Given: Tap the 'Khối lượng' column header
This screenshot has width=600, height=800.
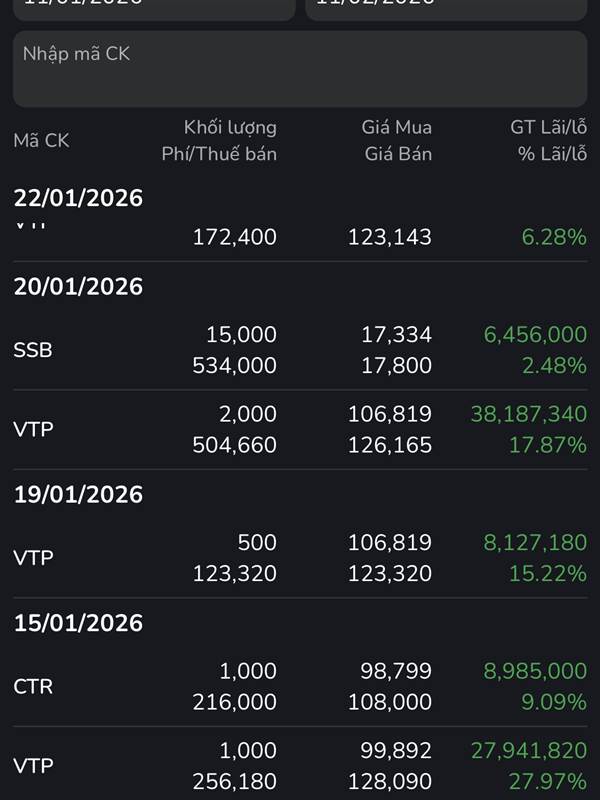Looking at the screenshot, I should [230, 127].
